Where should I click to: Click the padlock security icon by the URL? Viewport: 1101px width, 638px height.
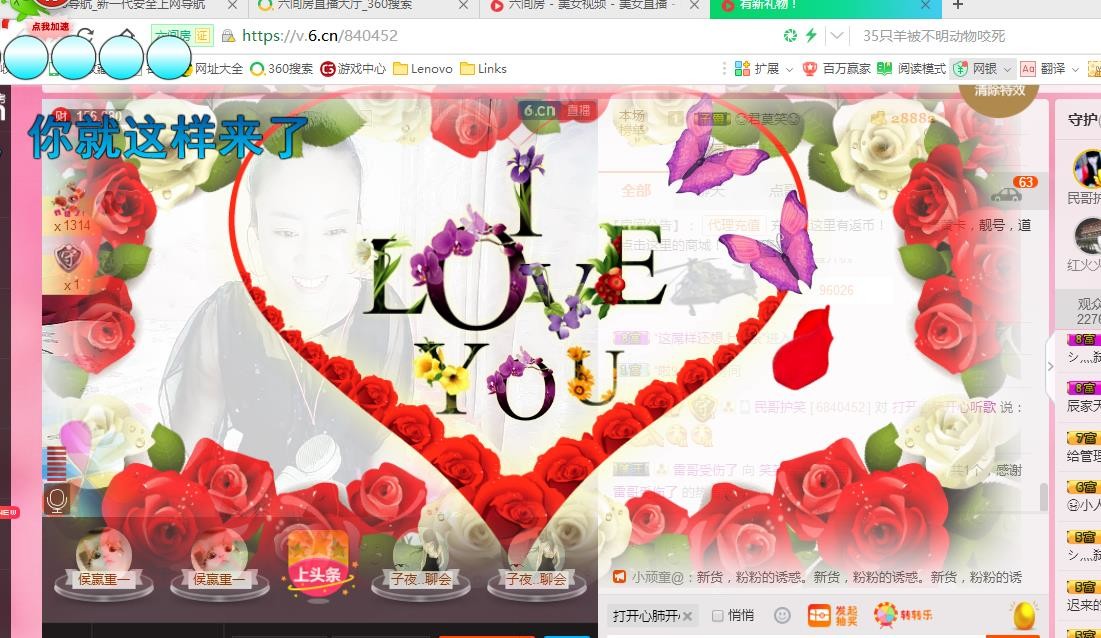(x=228, y=35)
